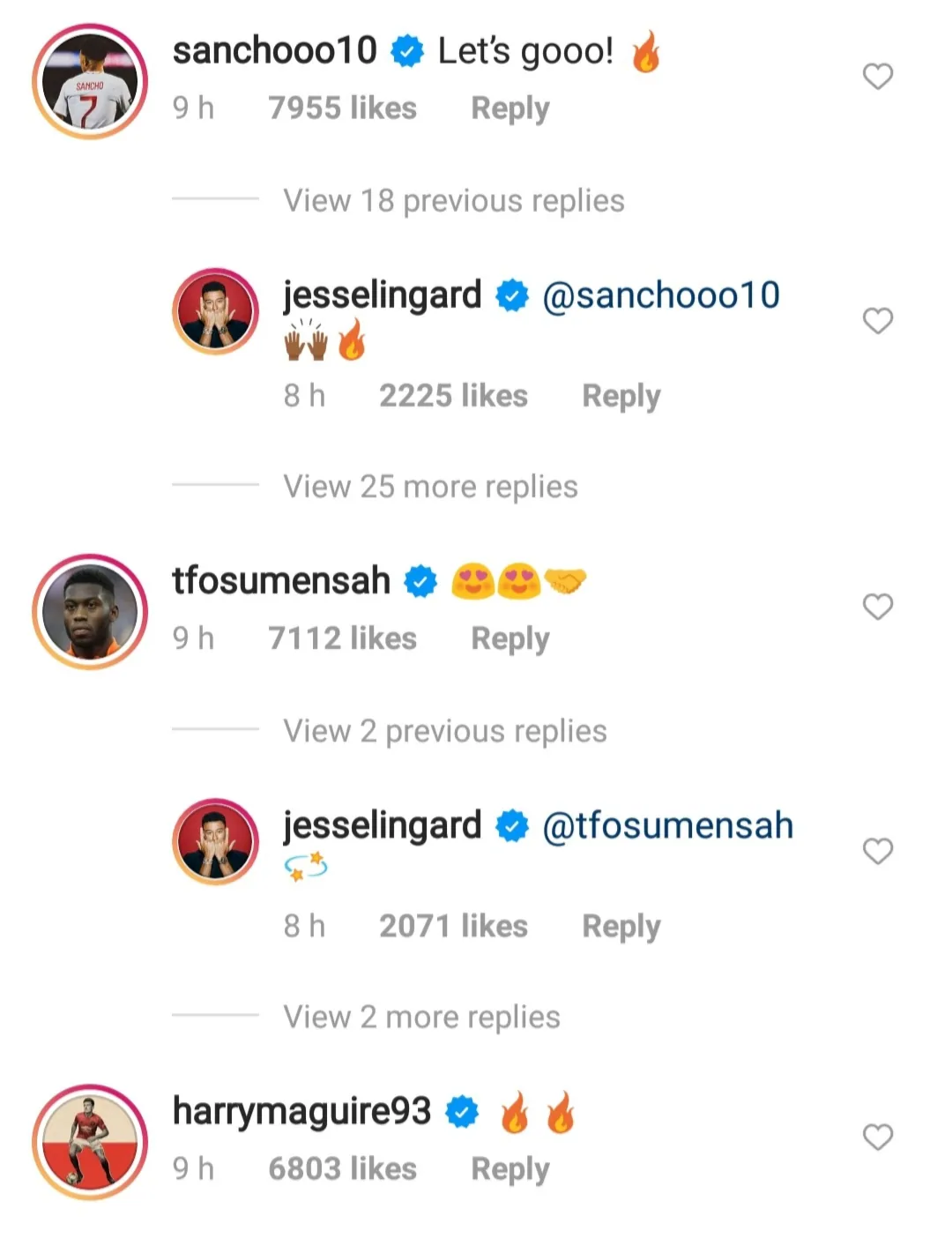Image resolution: width=952 pixels, height=1238 pixels.
Task: Like jesselingard's reply to tfosumensah
Action: pyautogui.click(x=877, y=851)
